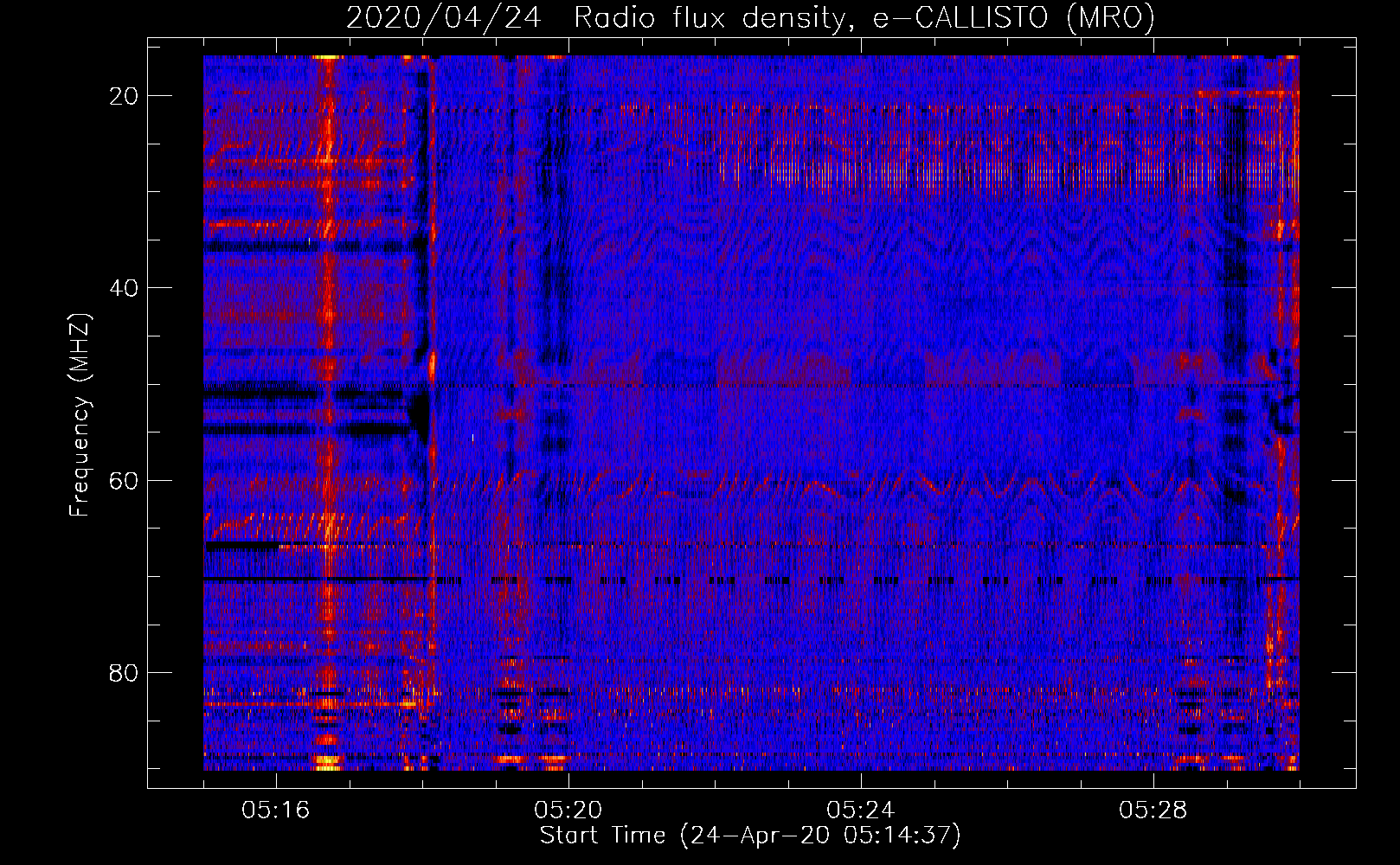
Task: Click the 05:24 time tick label
Action: (861, 811)
